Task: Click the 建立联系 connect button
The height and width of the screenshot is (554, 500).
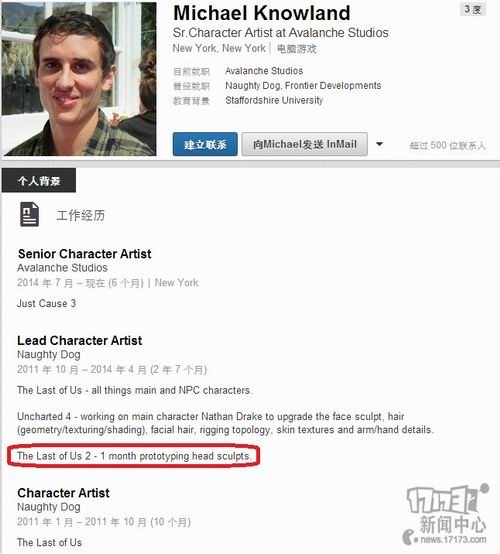Action: click(205, 144)
